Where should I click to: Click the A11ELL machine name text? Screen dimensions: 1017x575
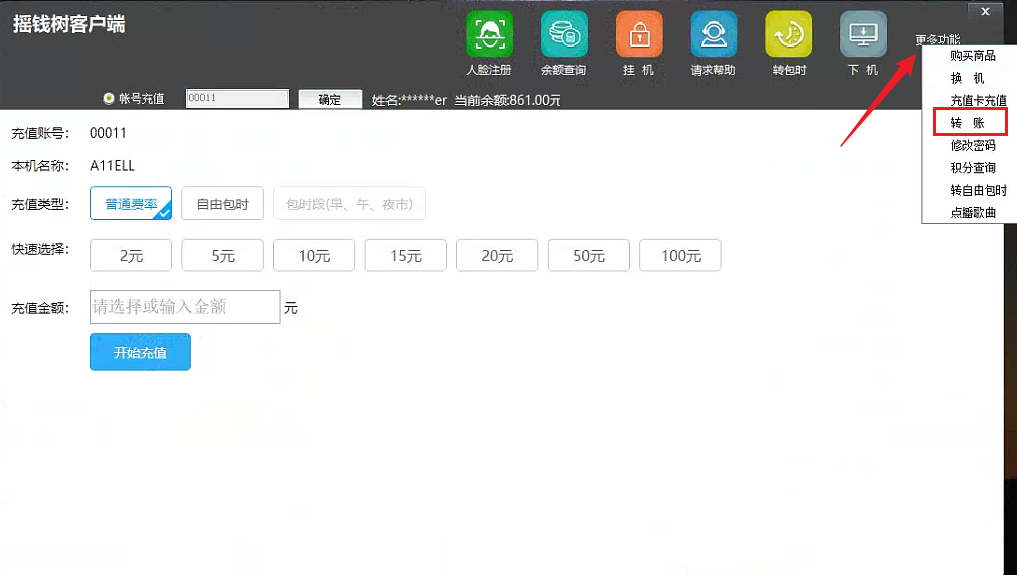pyautogui.click(x=112, y=166)
